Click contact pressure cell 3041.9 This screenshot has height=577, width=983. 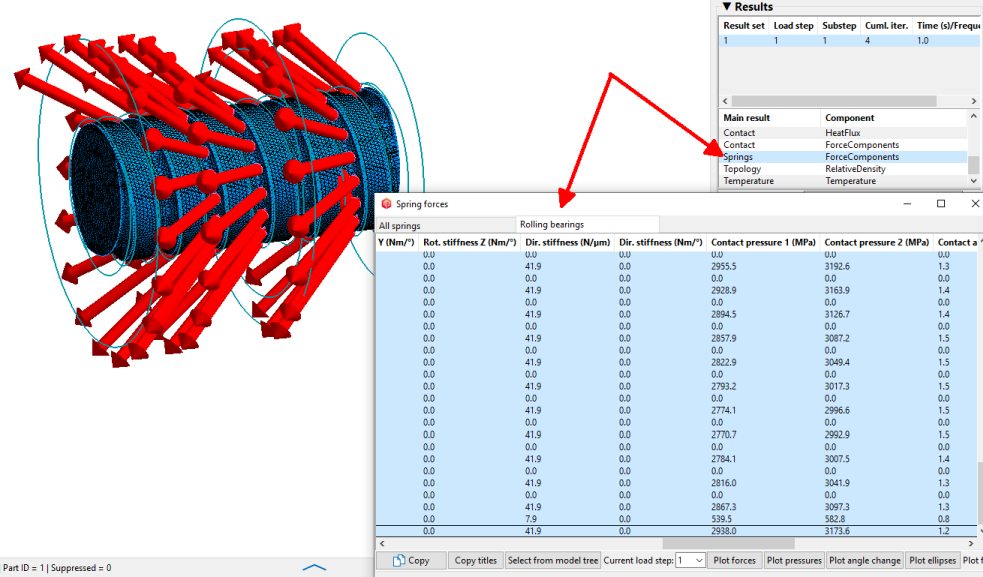(x=837, y=483)
